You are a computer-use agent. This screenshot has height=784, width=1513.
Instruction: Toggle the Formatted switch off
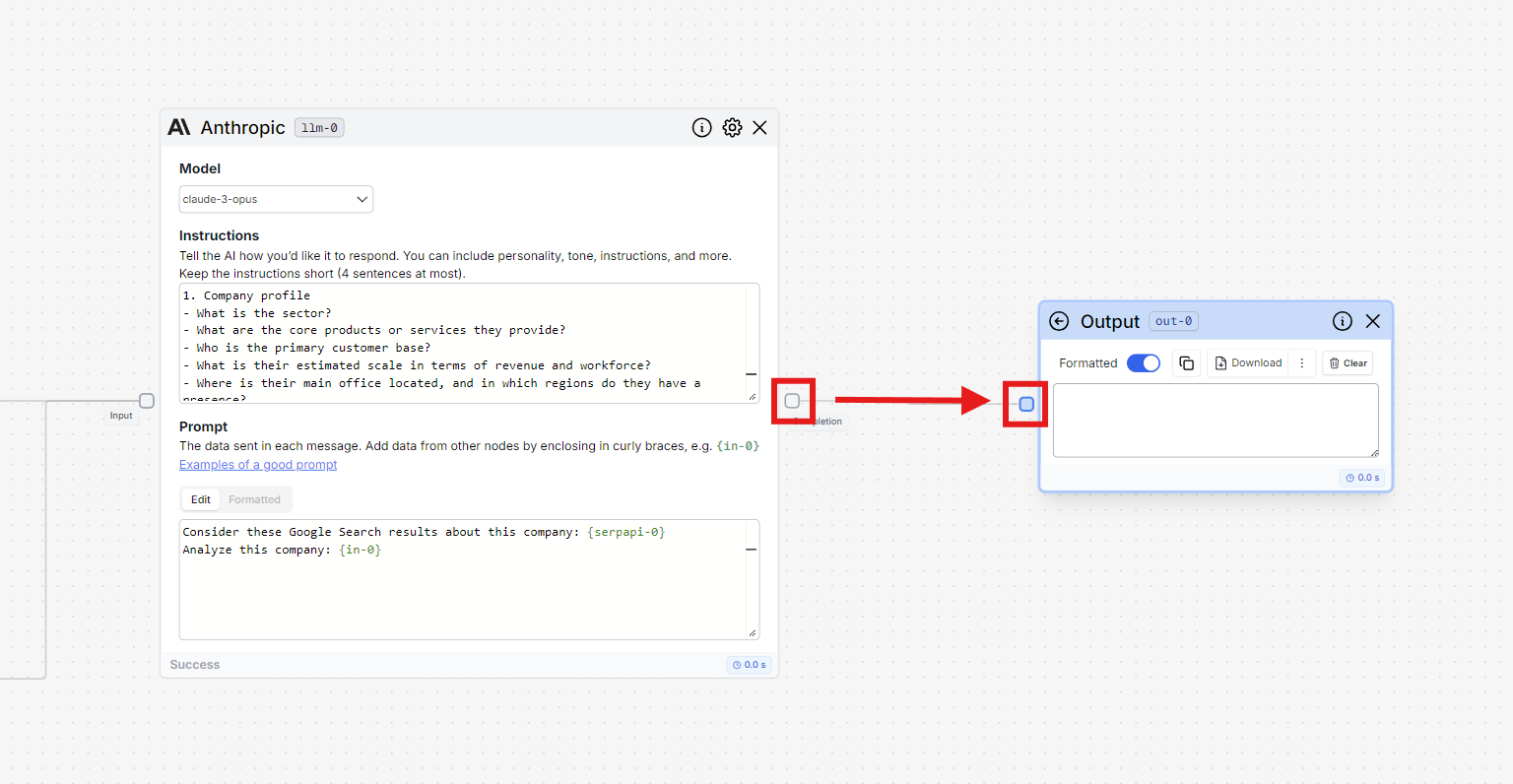click(x=1144, y=363)
